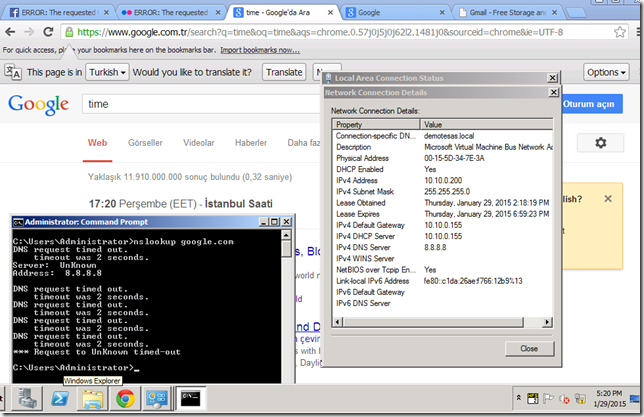Select the IPv4 Address row
The width and height of the screenshot is (644, 417).
pos(443,180)
